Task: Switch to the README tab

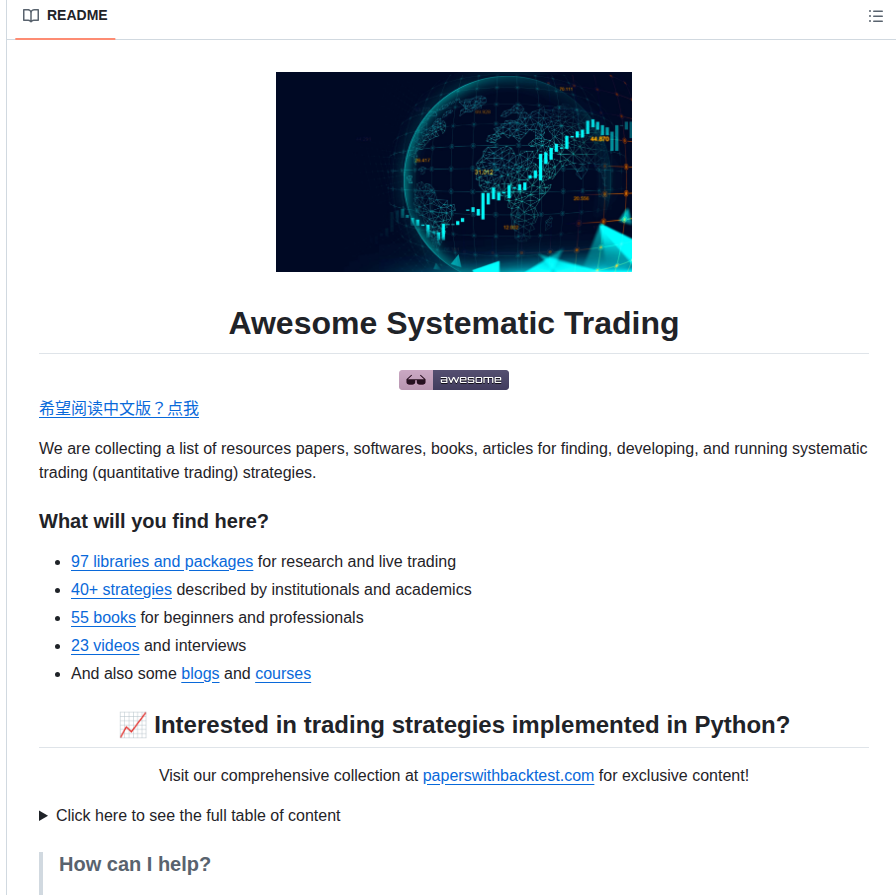Action: pos(64,15)
